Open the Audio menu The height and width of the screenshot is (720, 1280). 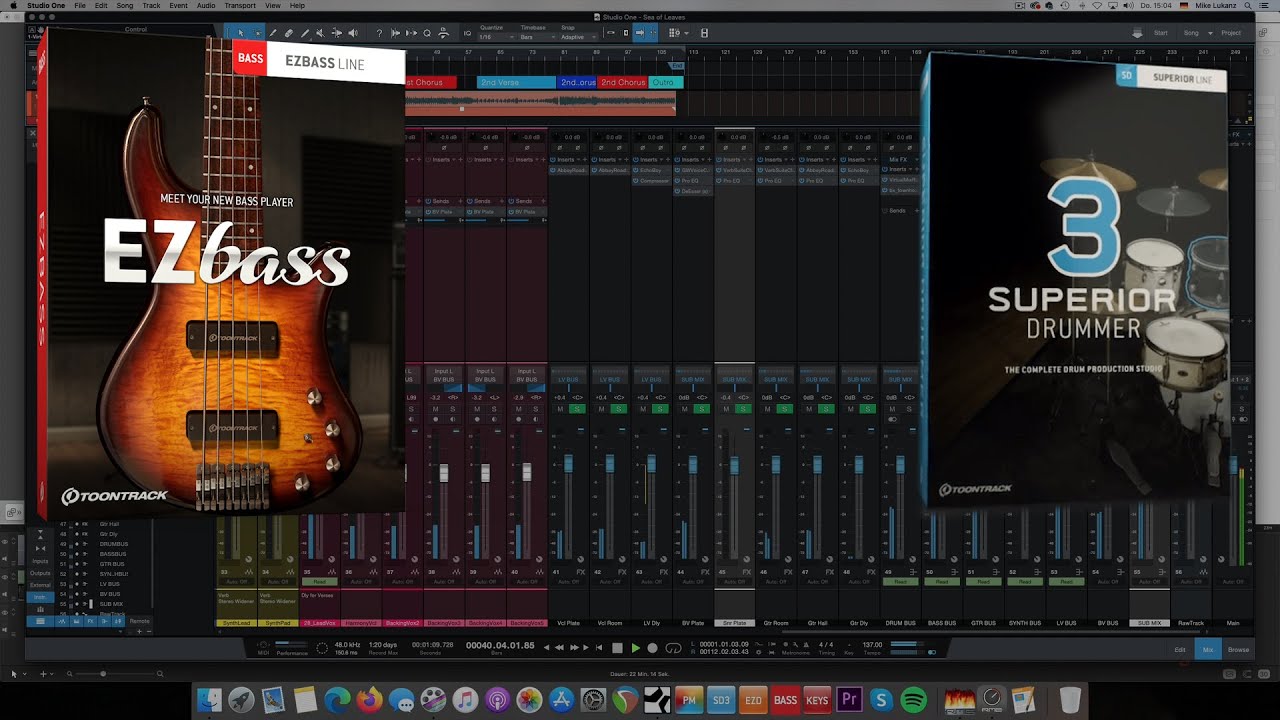coord(206,5)
